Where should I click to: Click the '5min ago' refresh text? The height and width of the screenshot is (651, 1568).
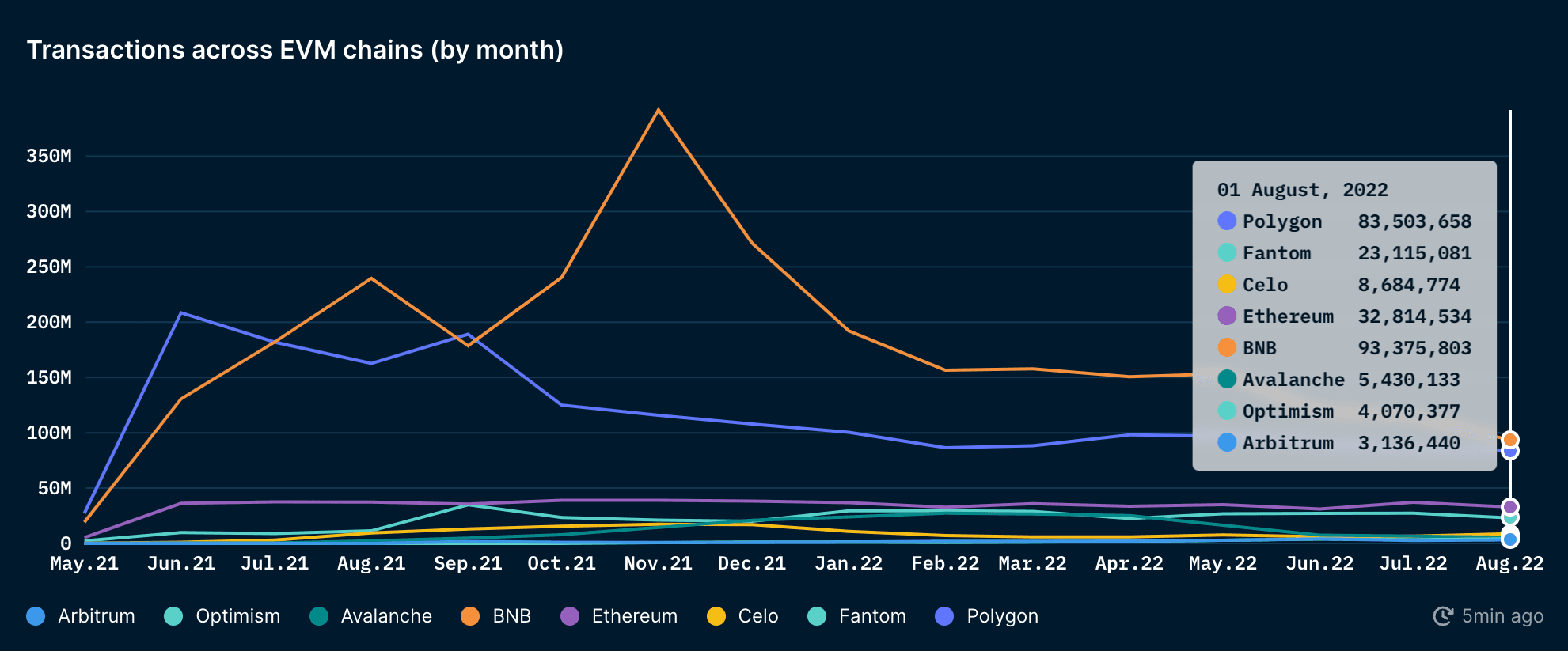1502,616
